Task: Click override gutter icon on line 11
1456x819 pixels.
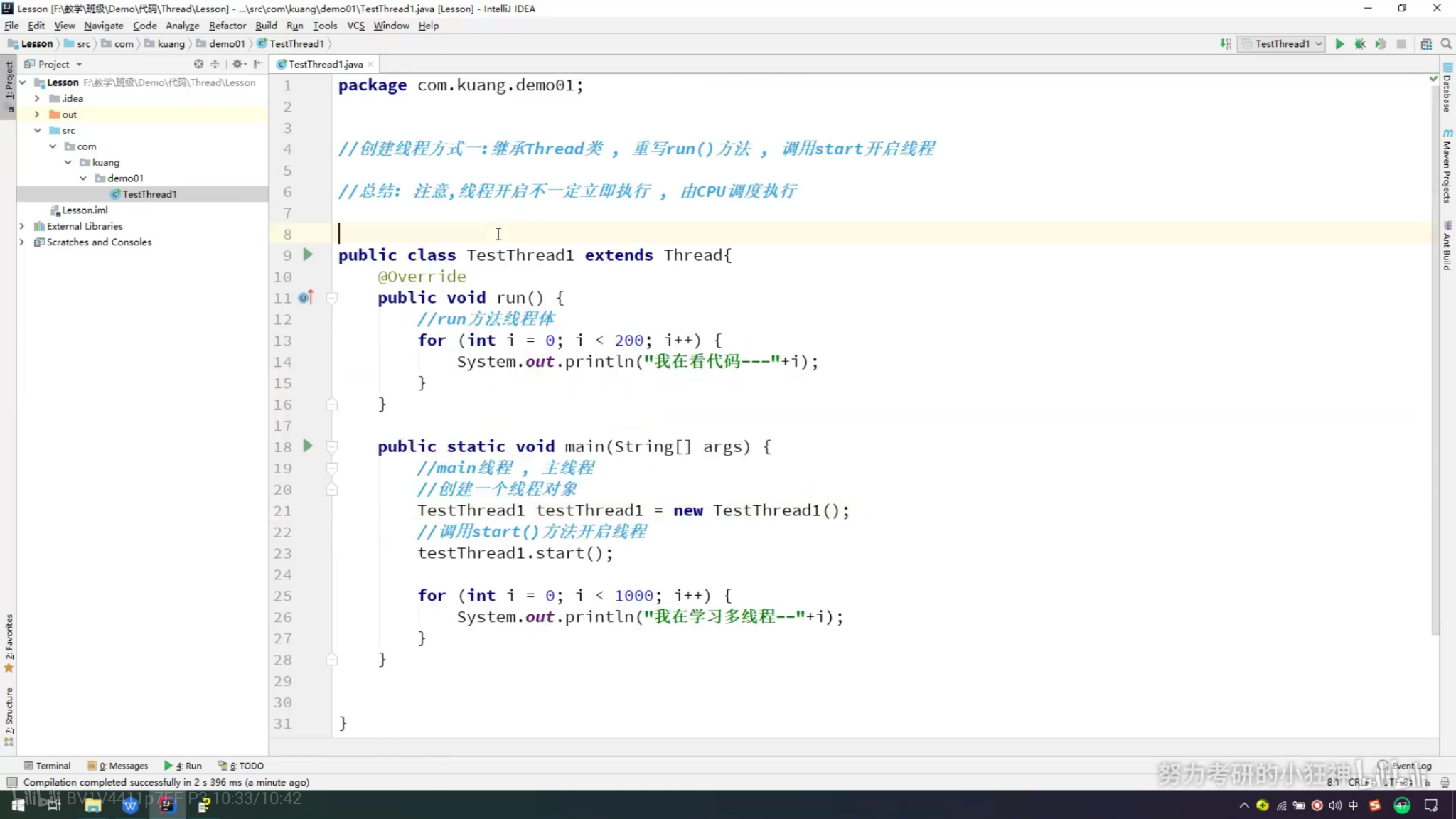Action: coord(306,298)
